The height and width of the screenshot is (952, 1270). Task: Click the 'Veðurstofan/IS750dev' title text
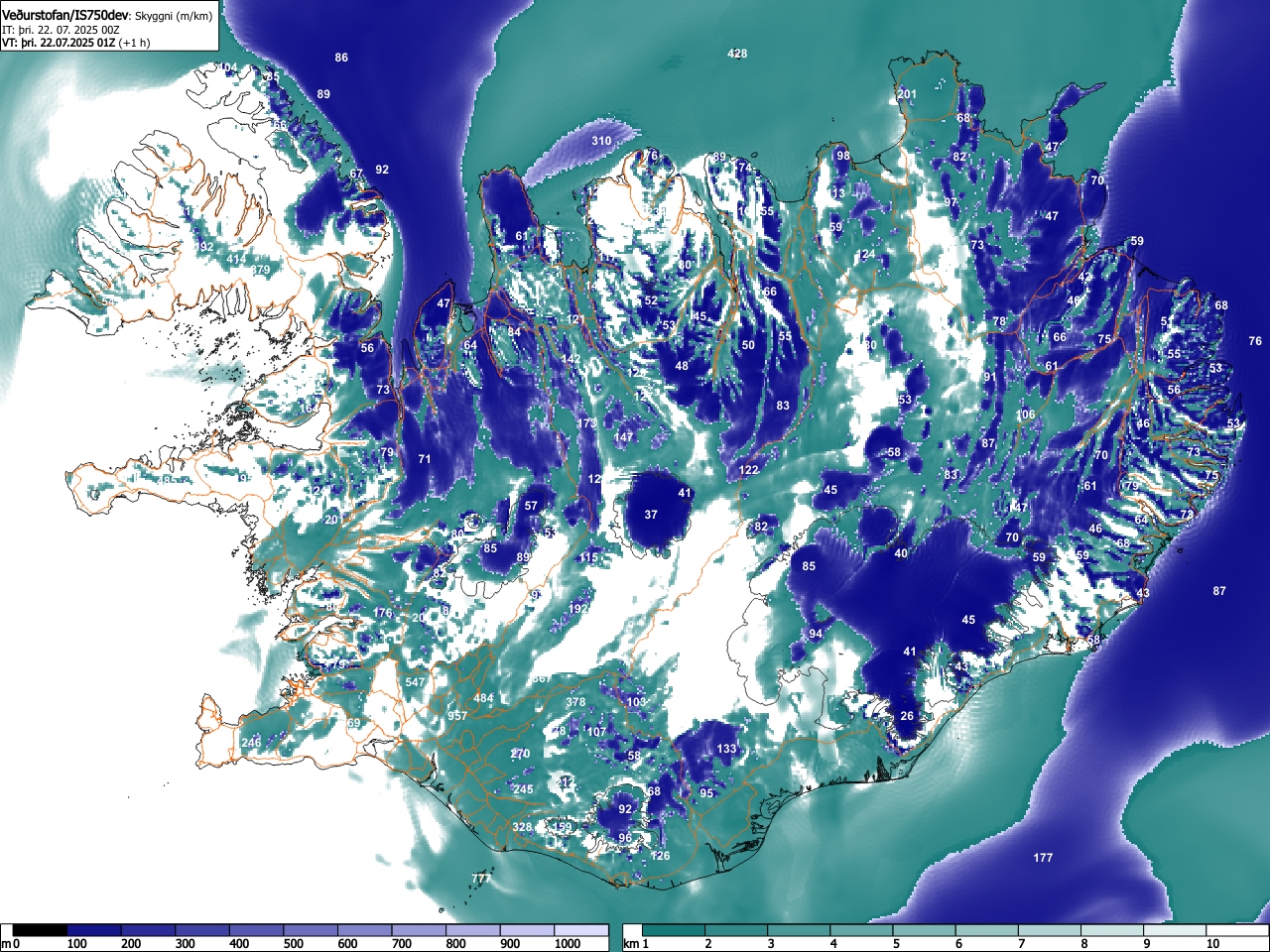click(65, 15)
